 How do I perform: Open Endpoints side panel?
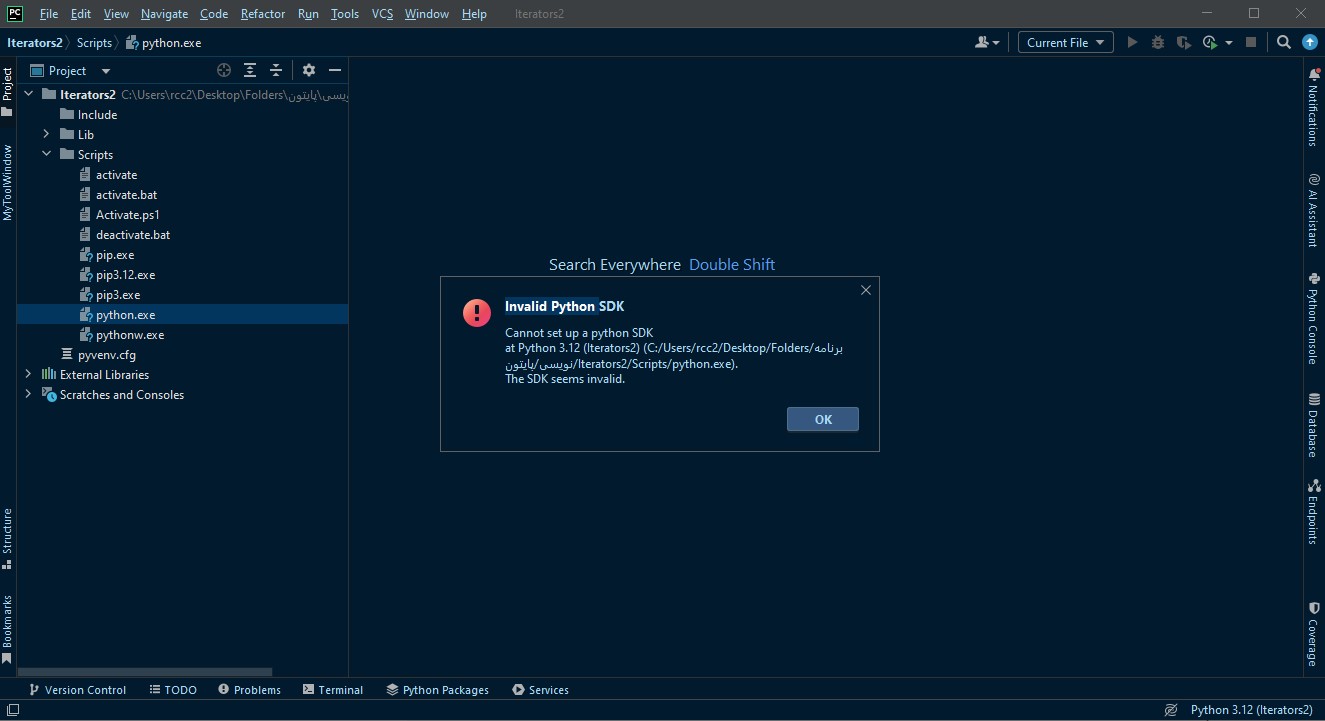click(x=1313, y=511)
